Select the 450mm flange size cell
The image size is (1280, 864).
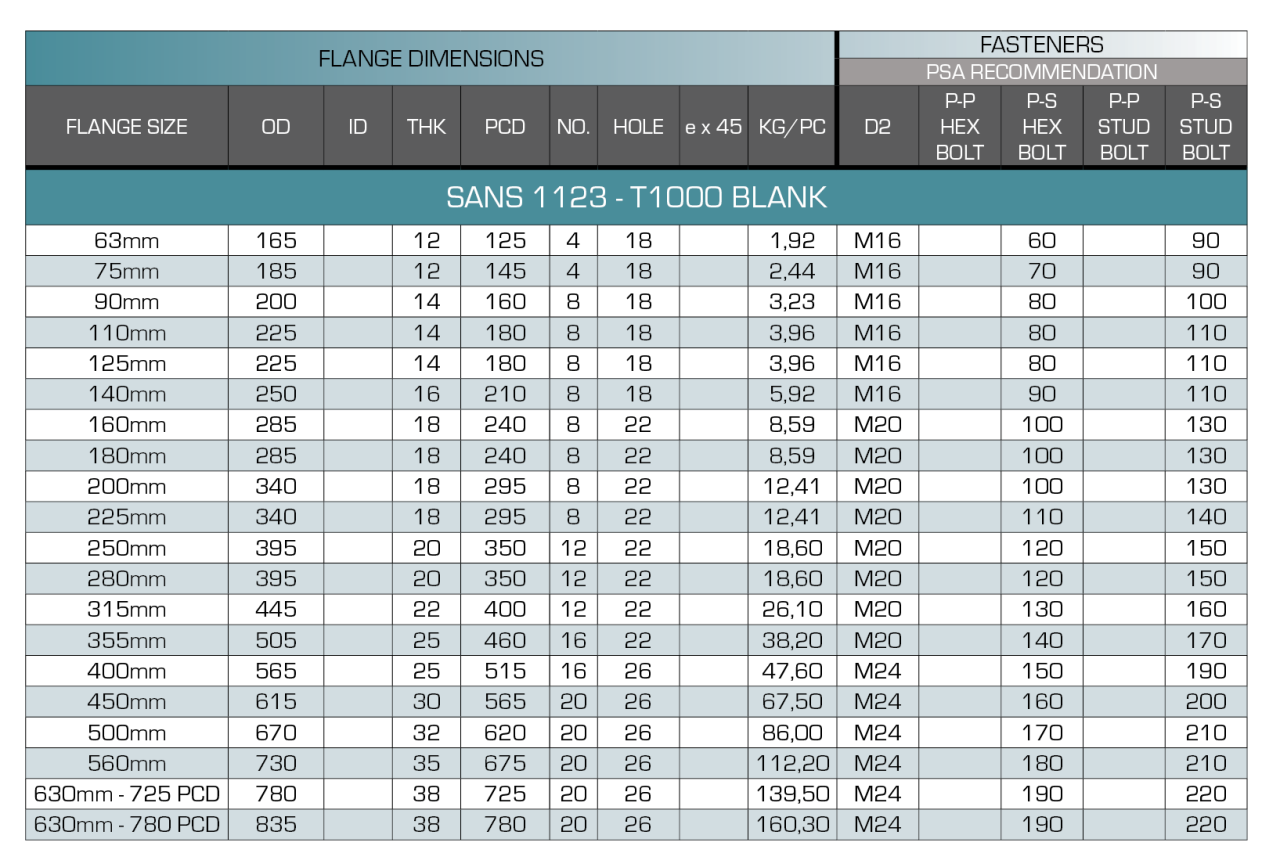point(127,702)
